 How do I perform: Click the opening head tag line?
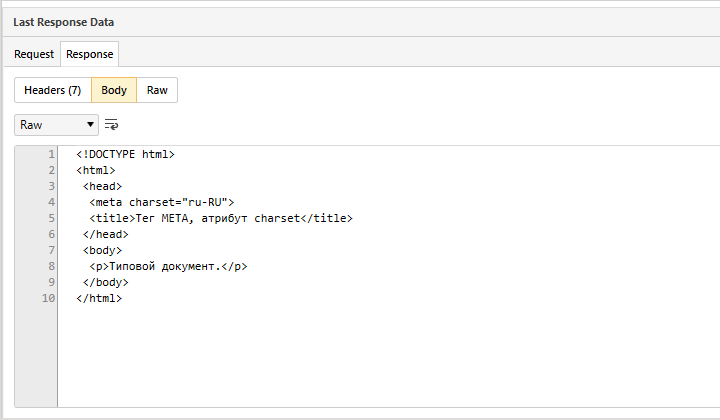102,186
